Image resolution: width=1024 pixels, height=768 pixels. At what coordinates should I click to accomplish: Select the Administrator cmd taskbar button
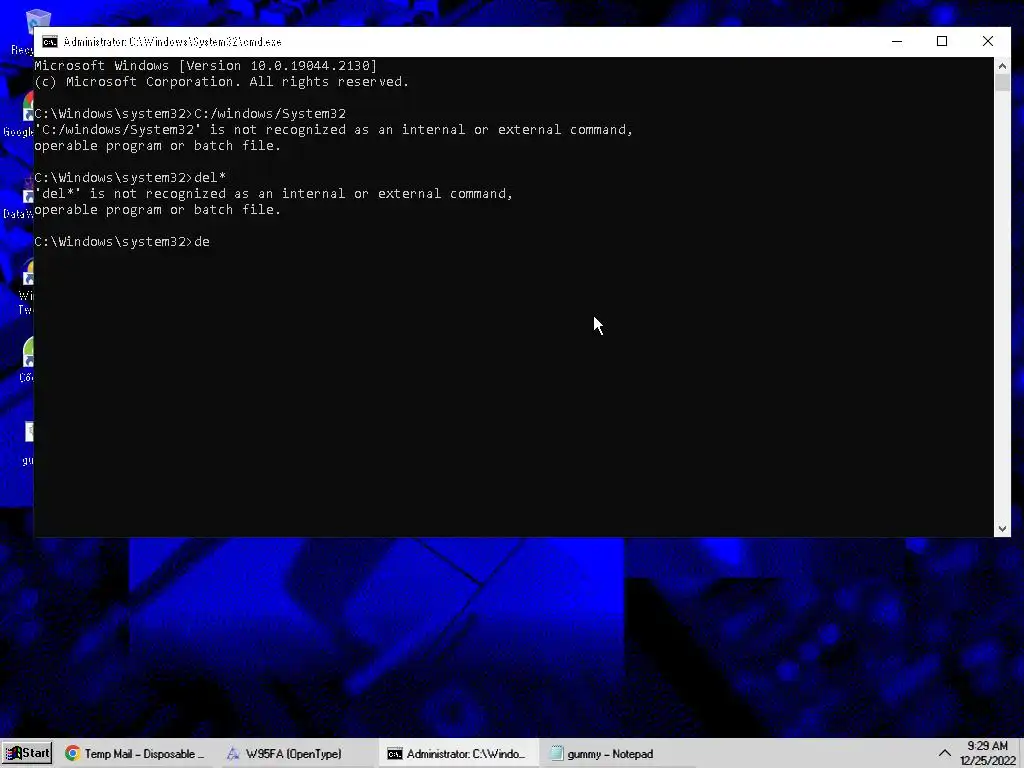click(458, 754)
